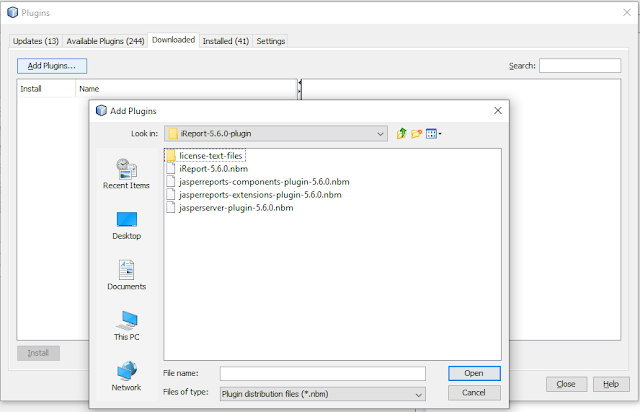The width and height of the screenshot is (640, 412).
Task: Create new folder icon in Add Plugins
Action: coord(416,134)
